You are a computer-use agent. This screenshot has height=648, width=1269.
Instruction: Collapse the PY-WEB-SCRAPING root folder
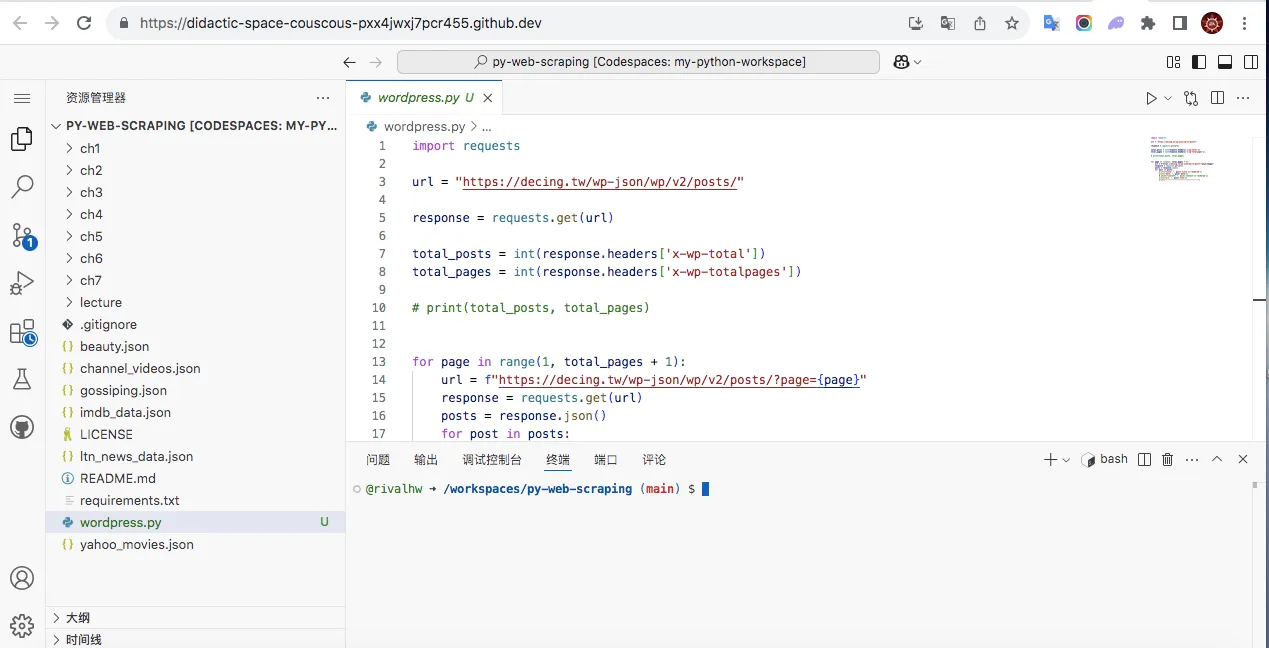click(195, 126)
